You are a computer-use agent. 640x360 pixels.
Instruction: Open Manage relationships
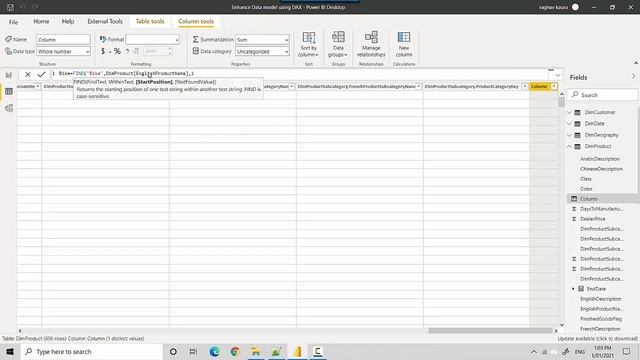[371, 44]
